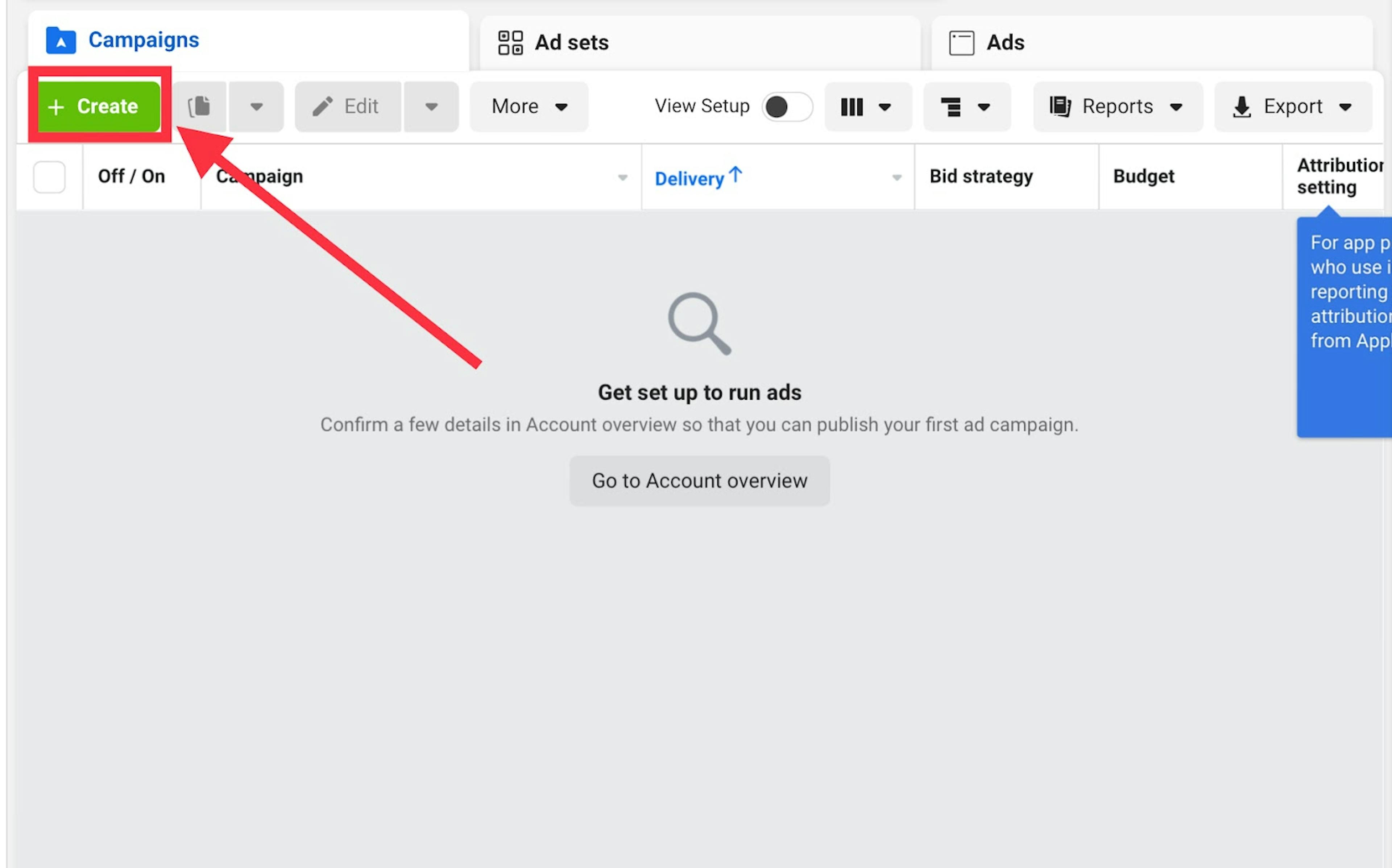The width and height of the screenshot is (1392, 868).
Task: Open the Ads tab
Action: [1004, 42]
